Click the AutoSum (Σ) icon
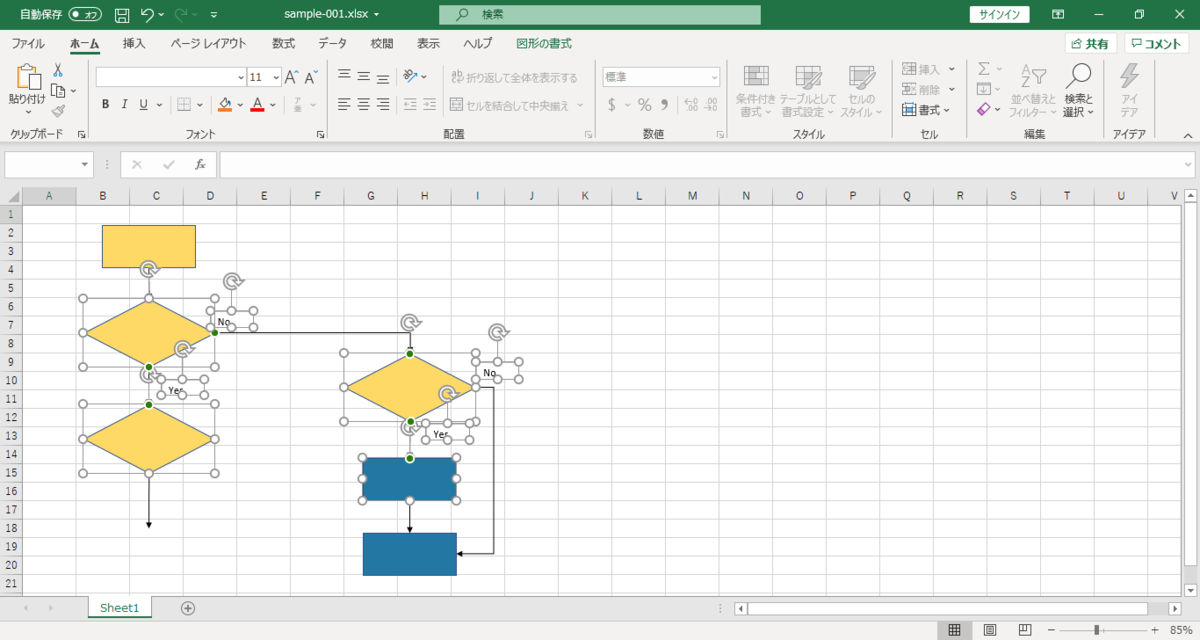Viewport: 1200px width, 640px height. [984, 68]
